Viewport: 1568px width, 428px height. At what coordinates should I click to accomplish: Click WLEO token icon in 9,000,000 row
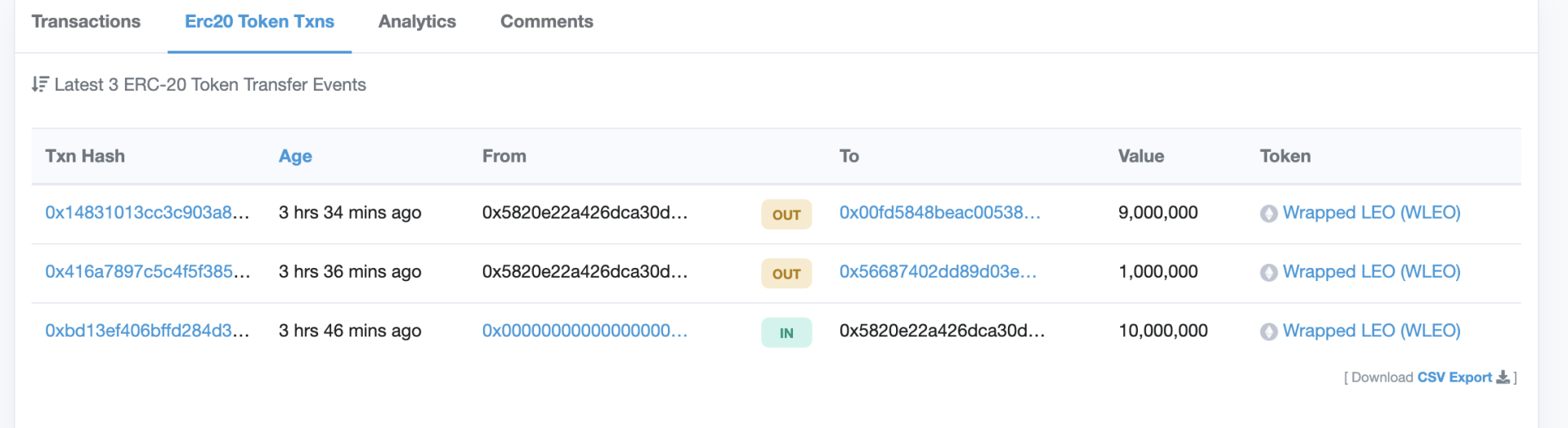point(1269,214)
